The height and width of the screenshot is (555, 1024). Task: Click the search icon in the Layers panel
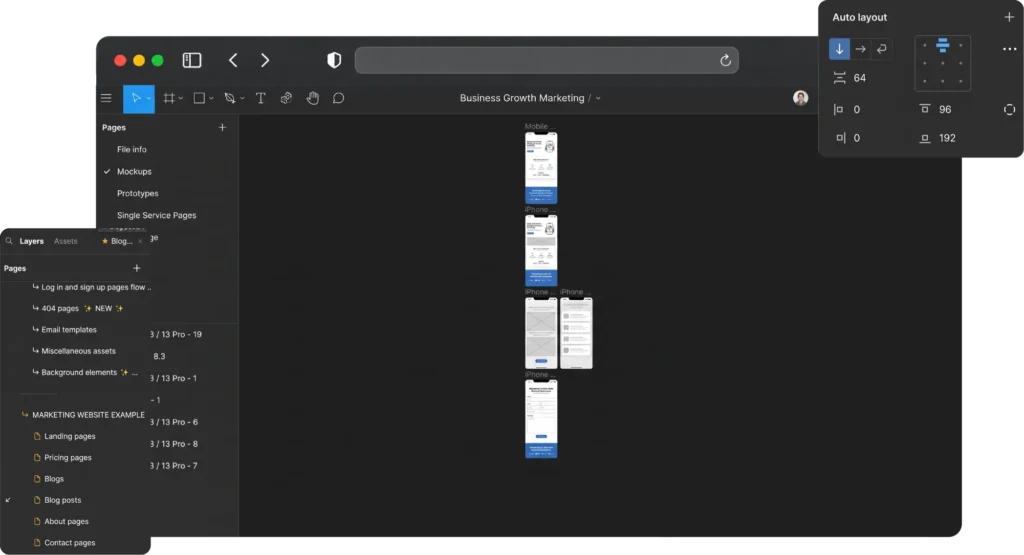pyautogui.click(x=9, y=241)
